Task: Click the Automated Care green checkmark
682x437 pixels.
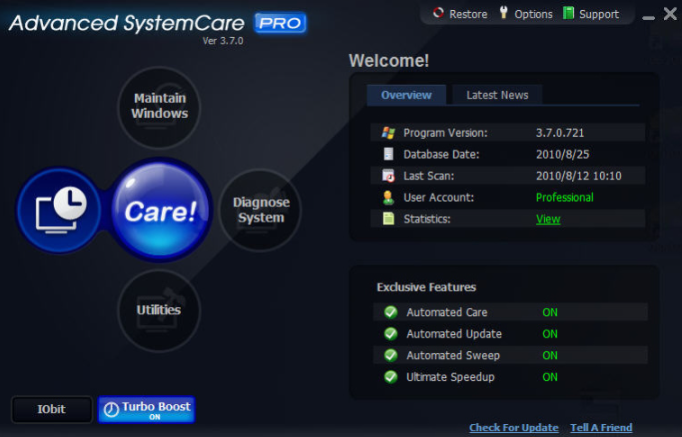Action: (x=391, y=312)
